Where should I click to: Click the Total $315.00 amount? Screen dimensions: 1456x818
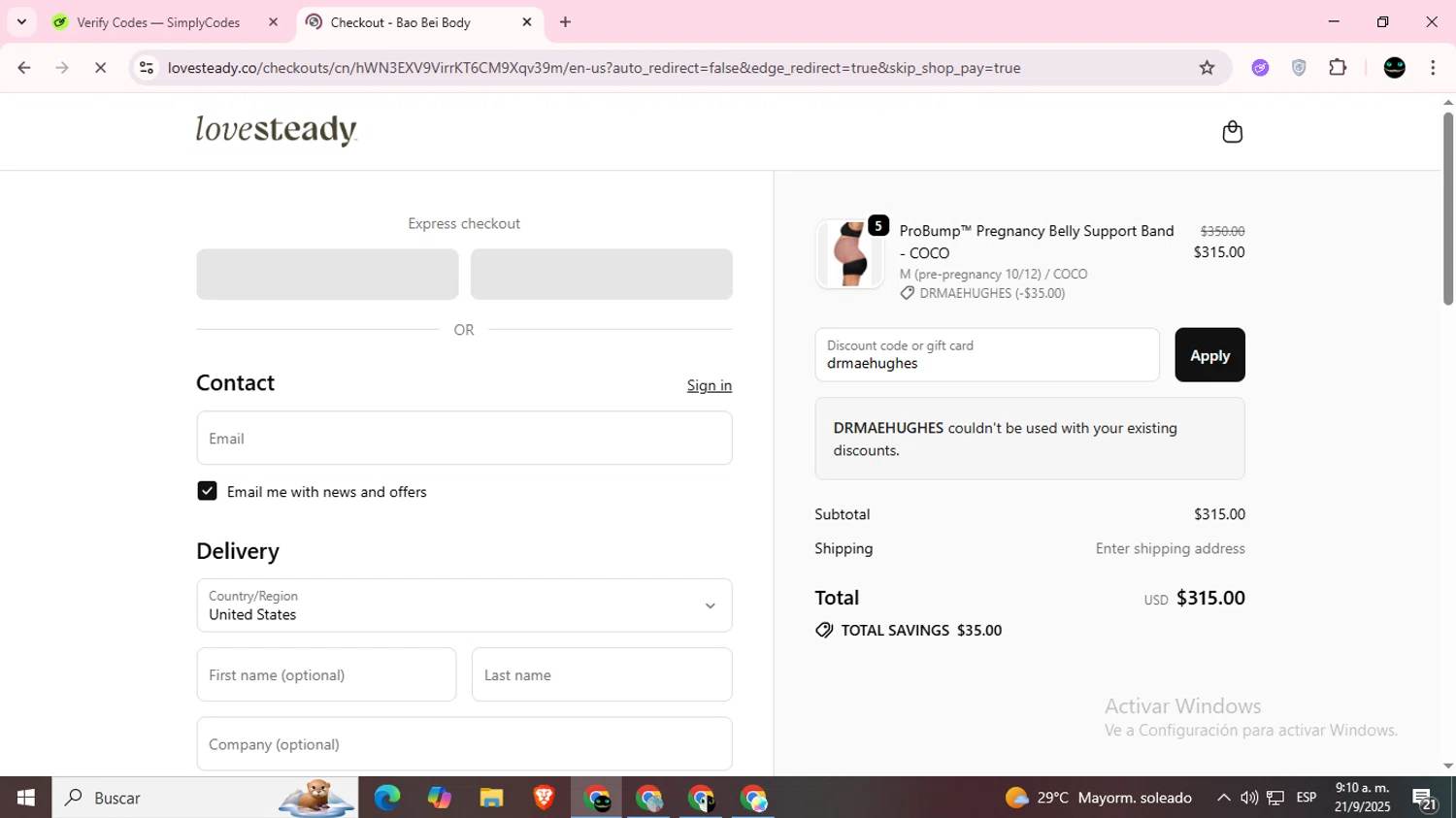point(1210,598)
